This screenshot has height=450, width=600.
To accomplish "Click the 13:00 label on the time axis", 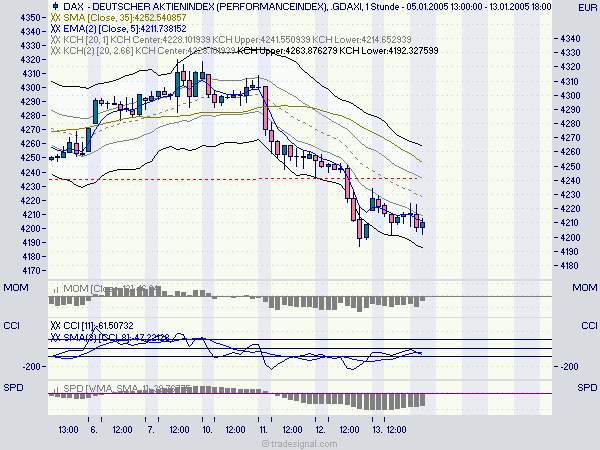I will tap(68, 430).
